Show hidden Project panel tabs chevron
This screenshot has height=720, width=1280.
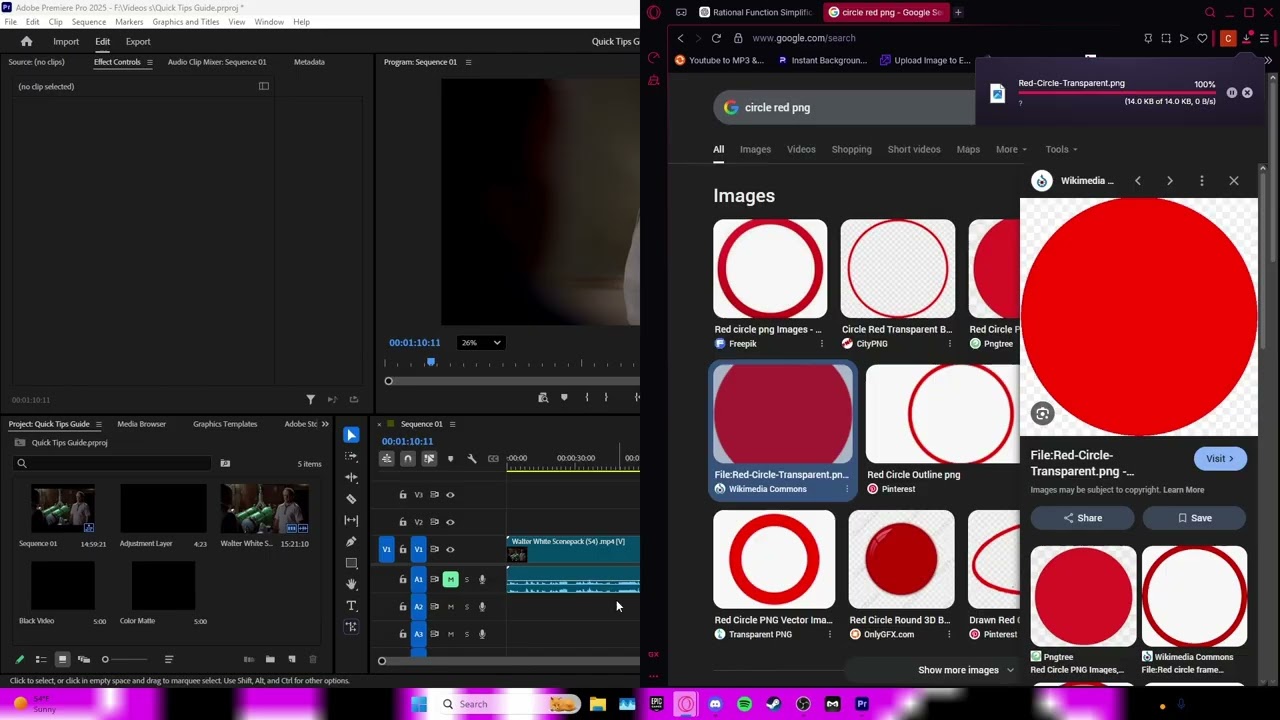pos(325,424)
